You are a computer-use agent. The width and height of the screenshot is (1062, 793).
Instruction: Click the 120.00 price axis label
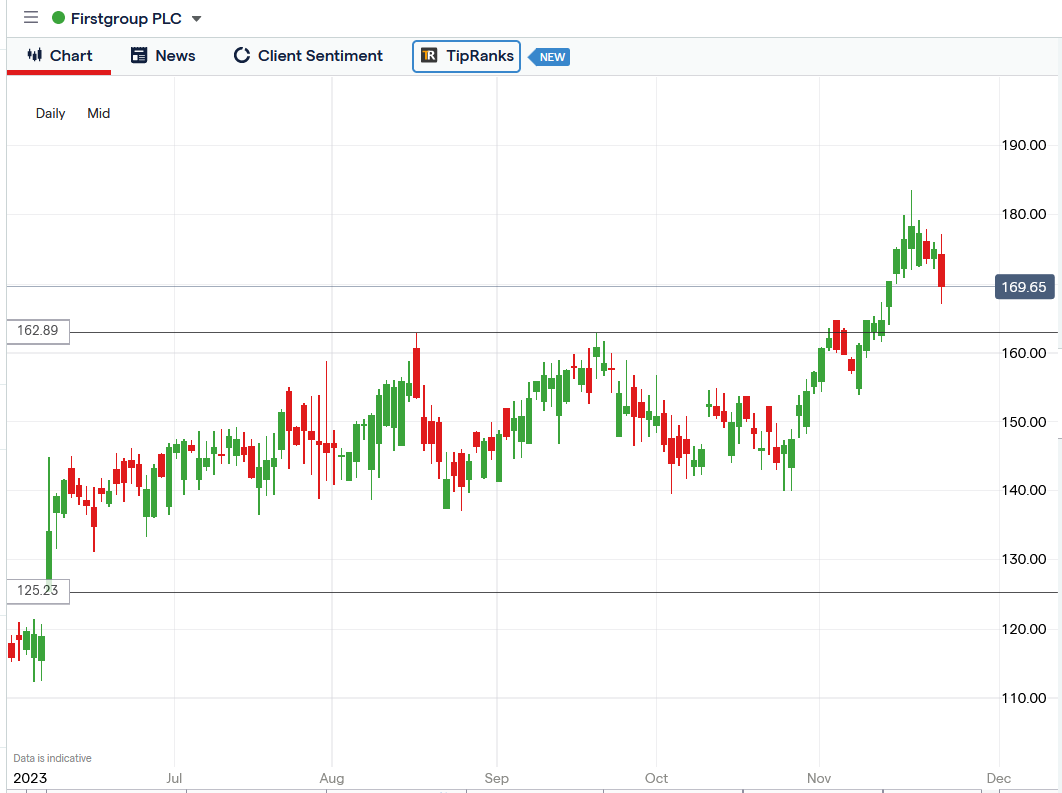tap(1023, 629)
